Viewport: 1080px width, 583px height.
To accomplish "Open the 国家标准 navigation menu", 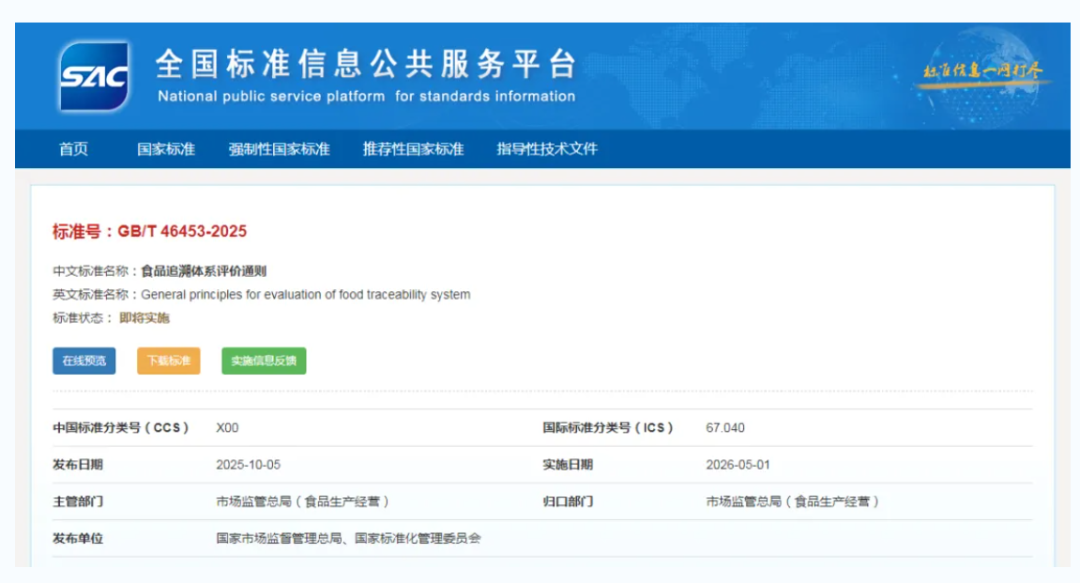I will [x=167, y=148].
